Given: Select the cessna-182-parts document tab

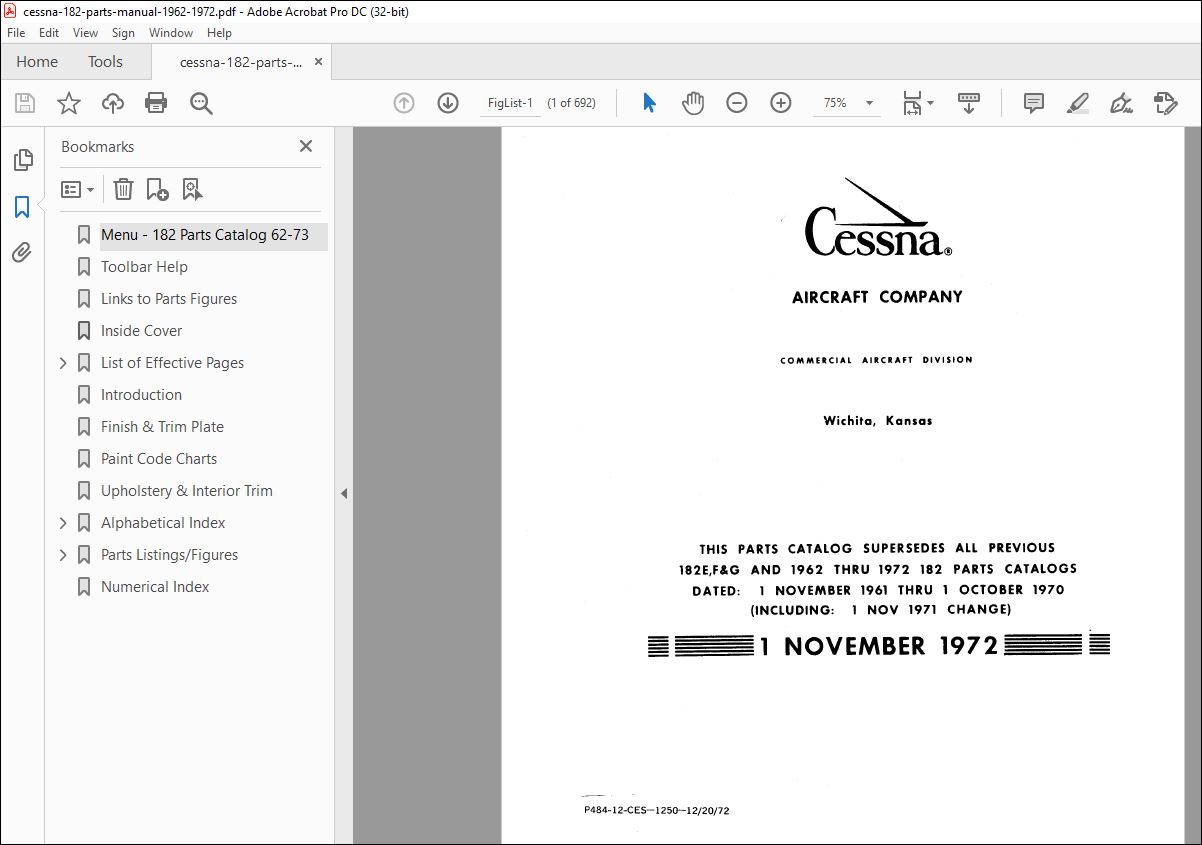Looking at the screenshot, I should coord(240,62).
